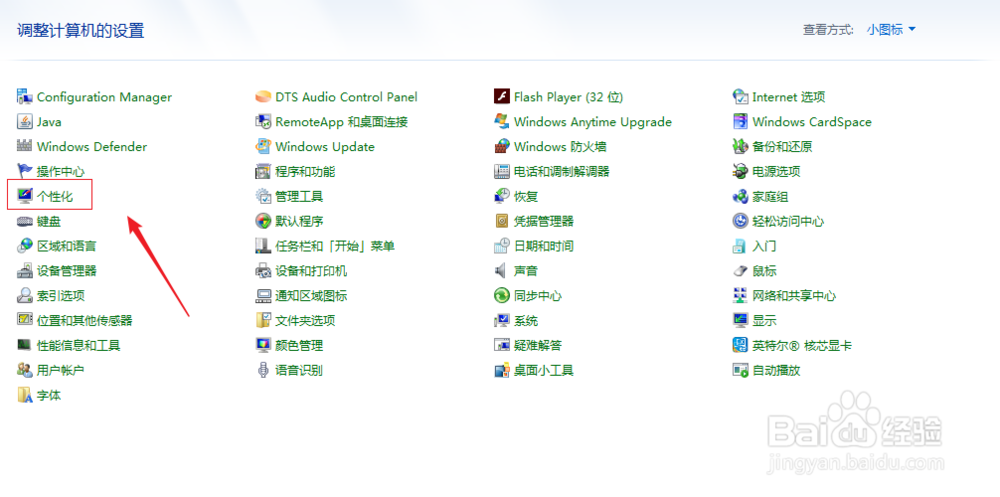Click the 疑难解答 link
The image size is (1000, 497).
coord(538,345)
